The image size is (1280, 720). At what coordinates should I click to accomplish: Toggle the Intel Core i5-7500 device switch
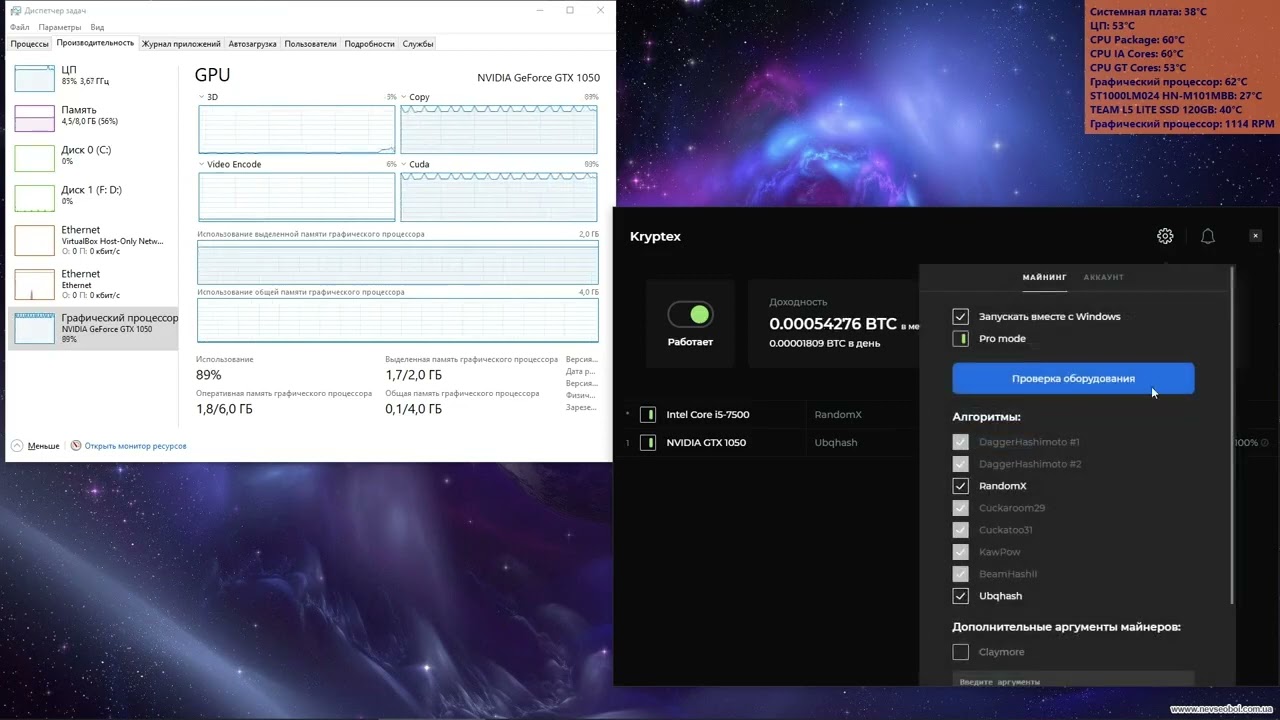click(647, 414)
